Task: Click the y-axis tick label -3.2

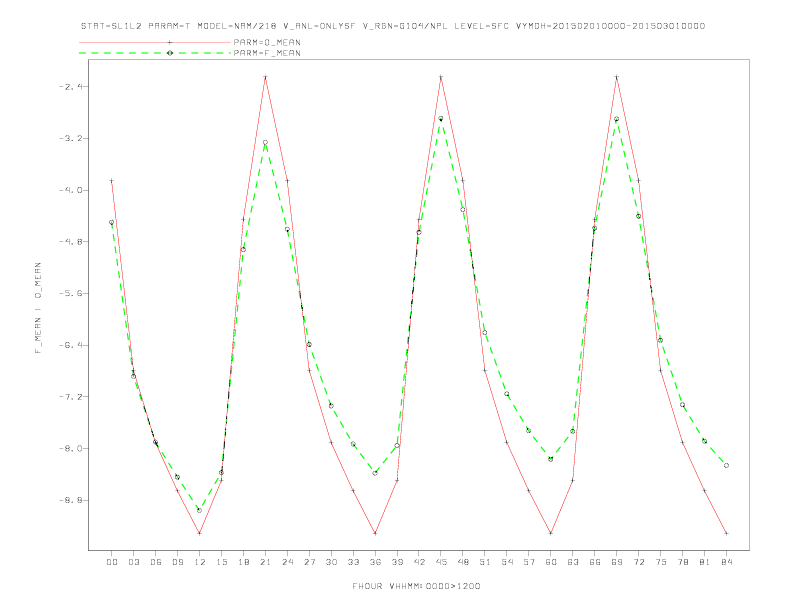Action: [71, 138]
